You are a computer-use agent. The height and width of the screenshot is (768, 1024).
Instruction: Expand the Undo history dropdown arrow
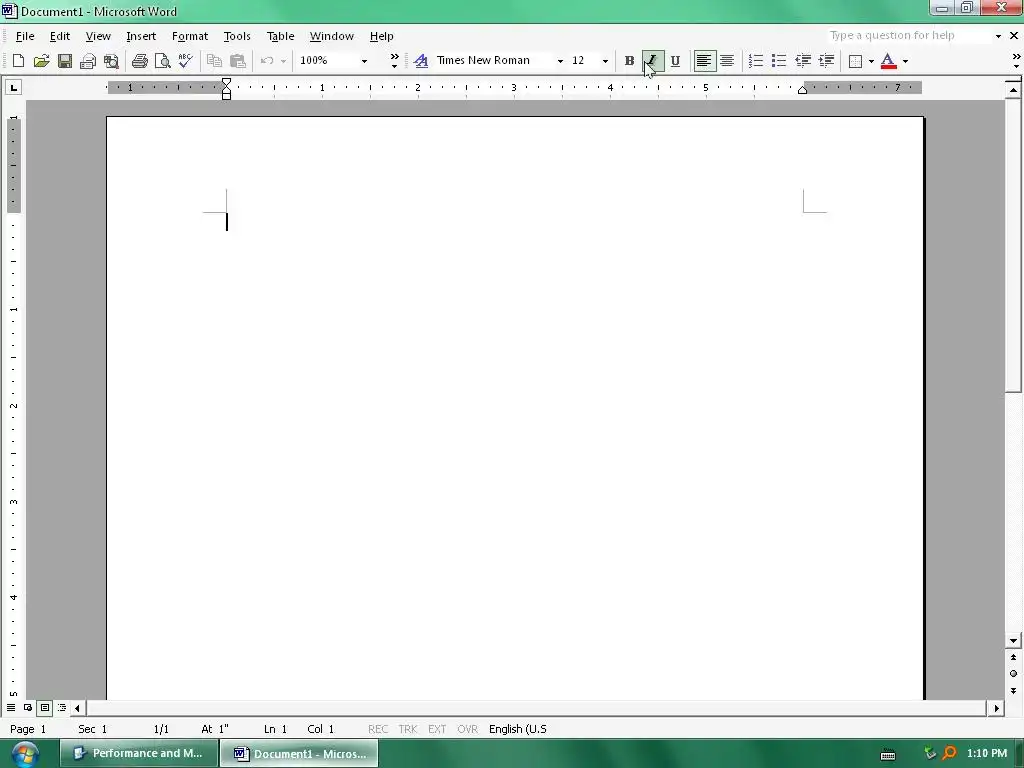click(283, 61)
